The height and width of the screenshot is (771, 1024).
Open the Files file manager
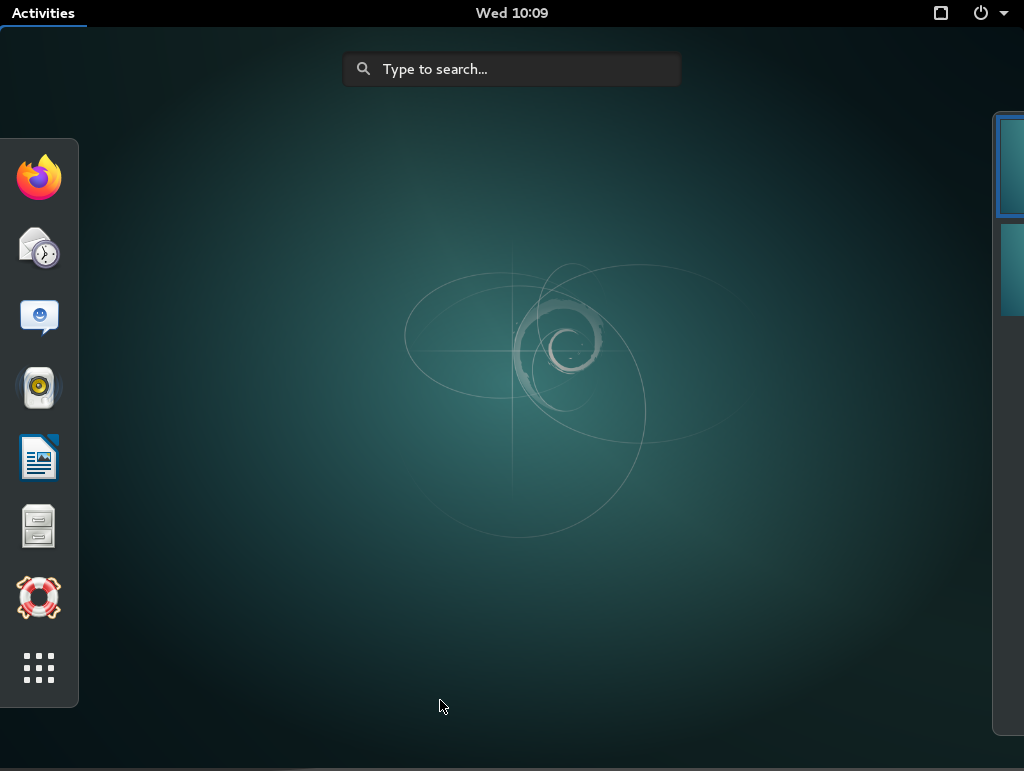coord(39,526)
